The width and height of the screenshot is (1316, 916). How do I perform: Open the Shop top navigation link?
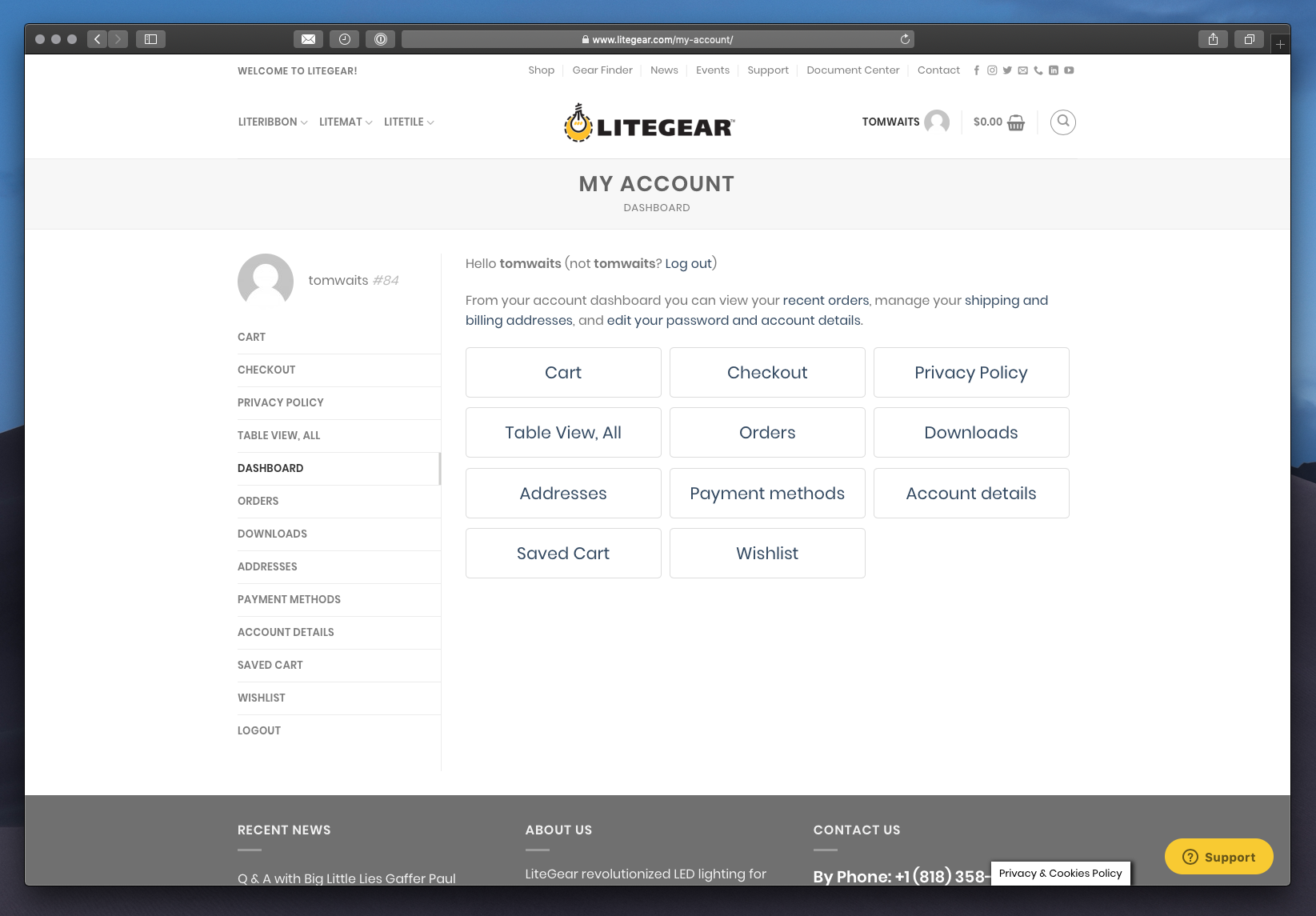pyautogui.click(x=541, y=70)
